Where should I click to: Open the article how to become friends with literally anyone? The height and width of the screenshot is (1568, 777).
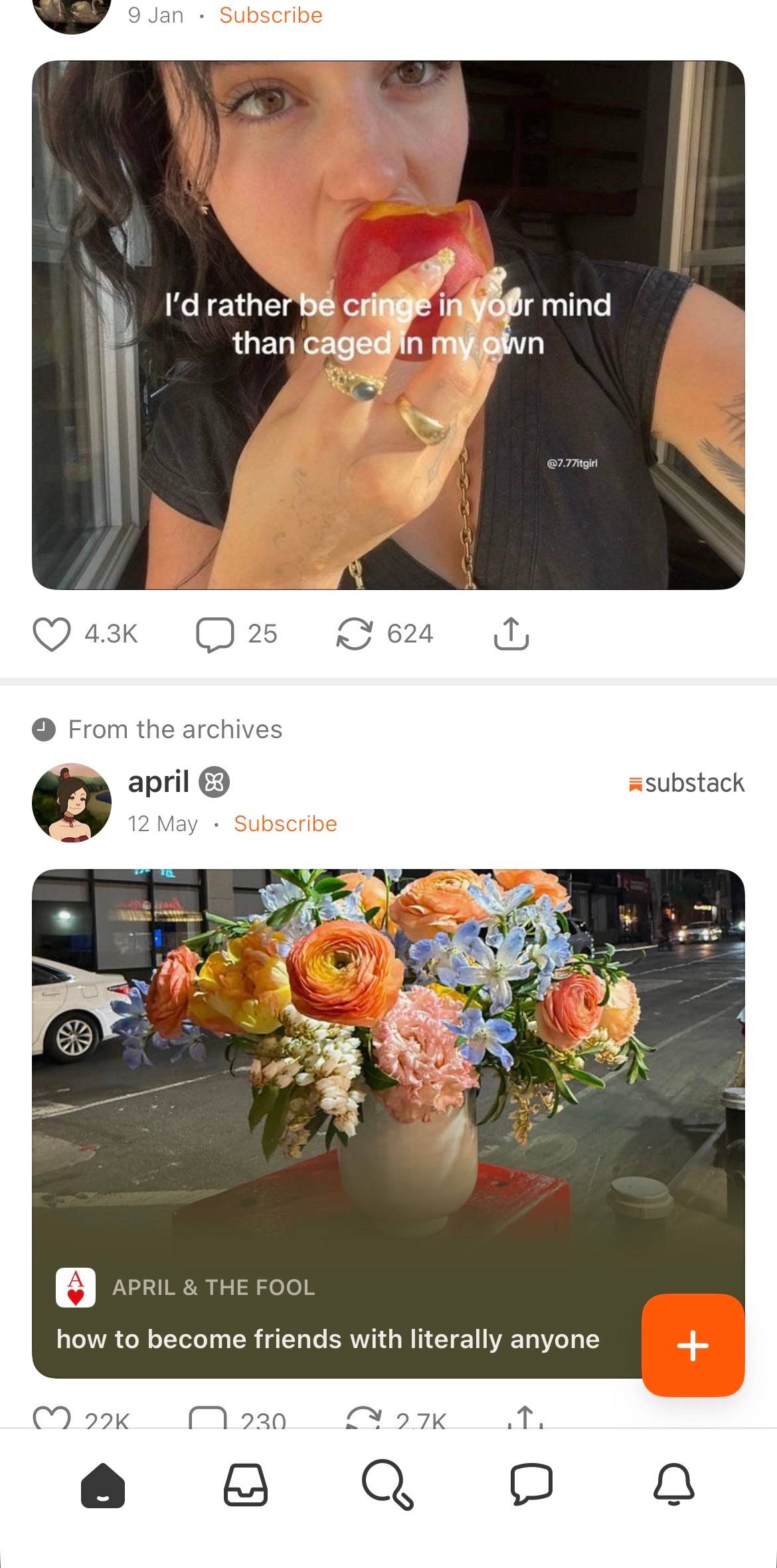(x=328, y=1339)
